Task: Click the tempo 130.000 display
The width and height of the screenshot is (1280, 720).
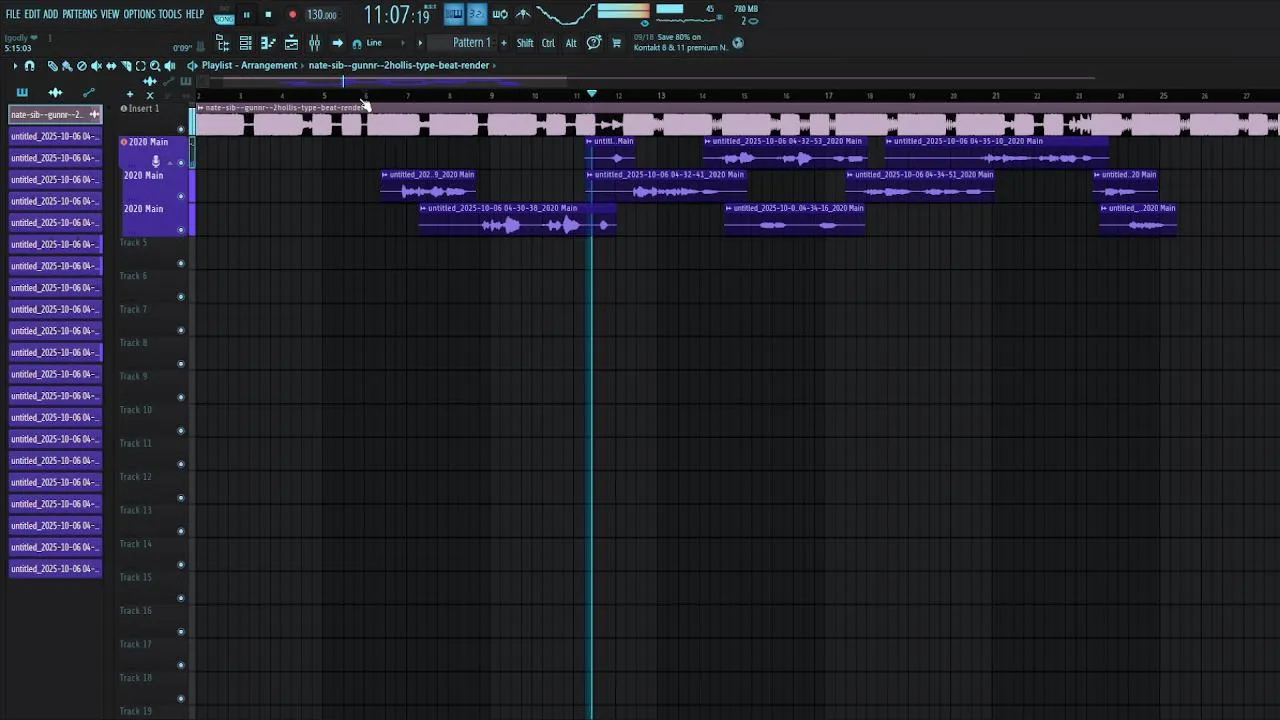Action: click(x=322, y=15)
